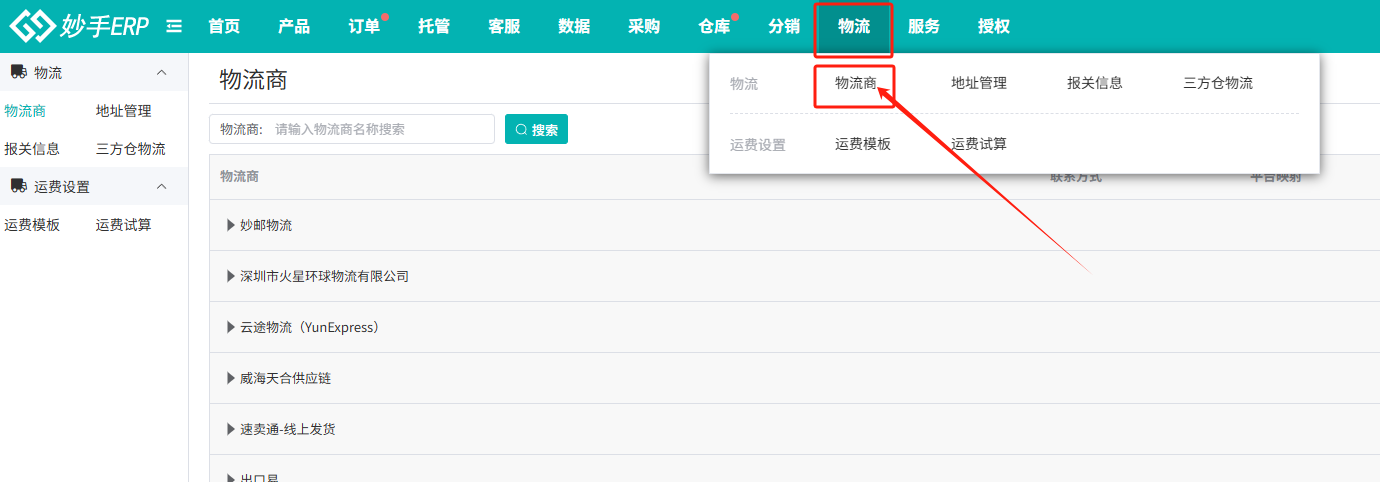The image size is (1380, 482).
Task: Click the 运费设置 truck icon in sidebar
Action: click(x=18, y=186)
